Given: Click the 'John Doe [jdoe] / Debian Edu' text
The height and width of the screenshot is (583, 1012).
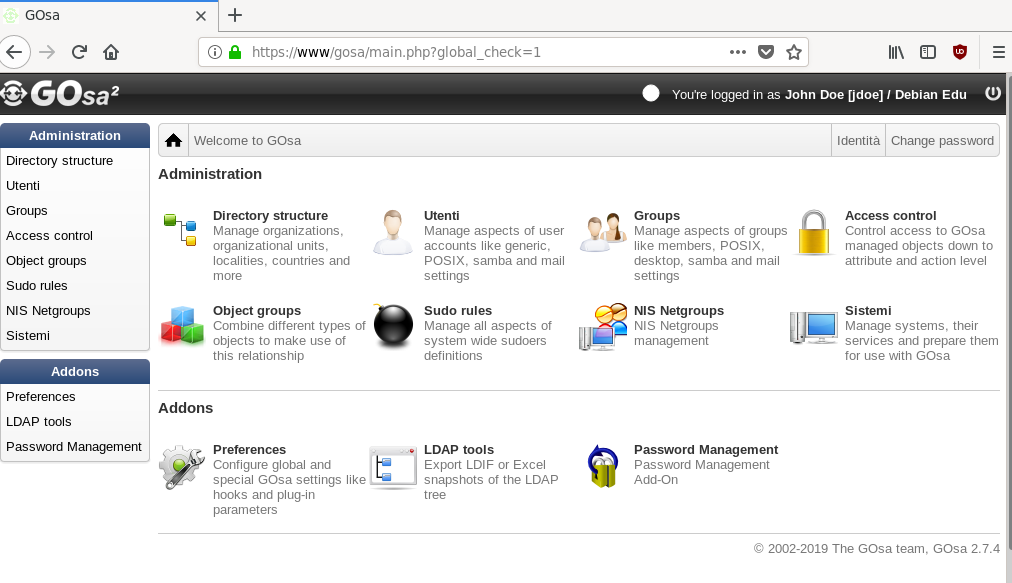Looking at the screenshot, I should coord(875,94).
